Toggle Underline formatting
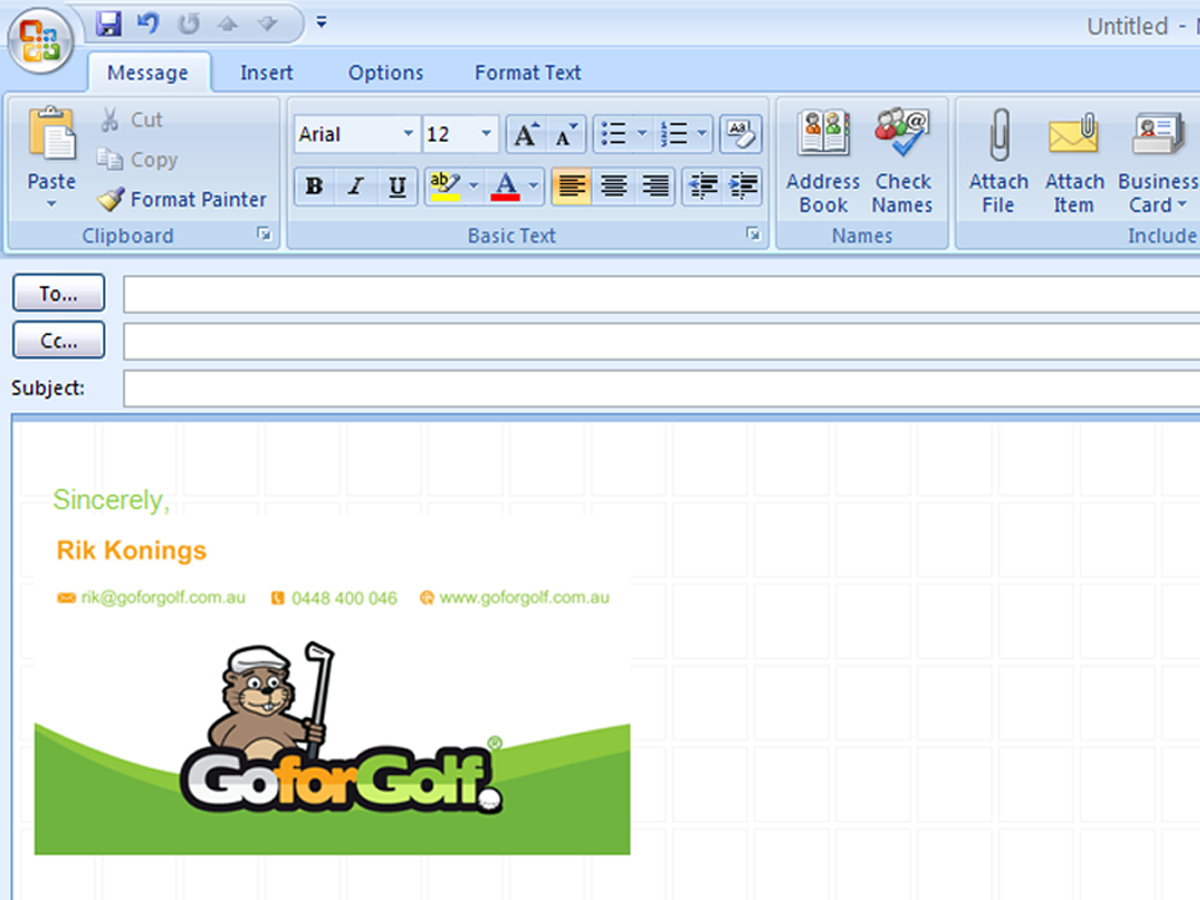 (x=397, y=186)
